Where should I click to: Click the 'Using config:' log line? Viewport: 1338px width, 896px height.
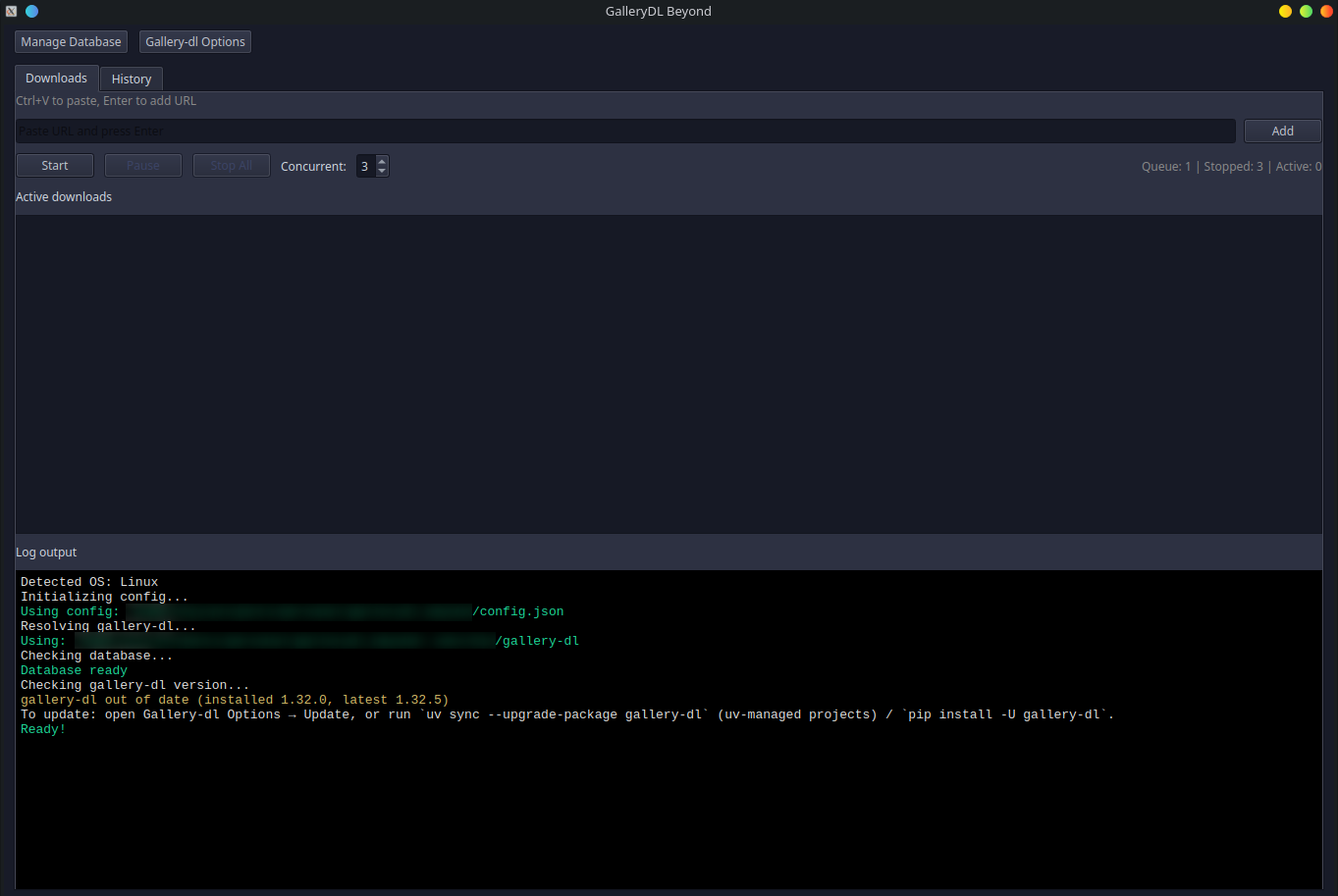pyautogui.click(x=293, y=611)
